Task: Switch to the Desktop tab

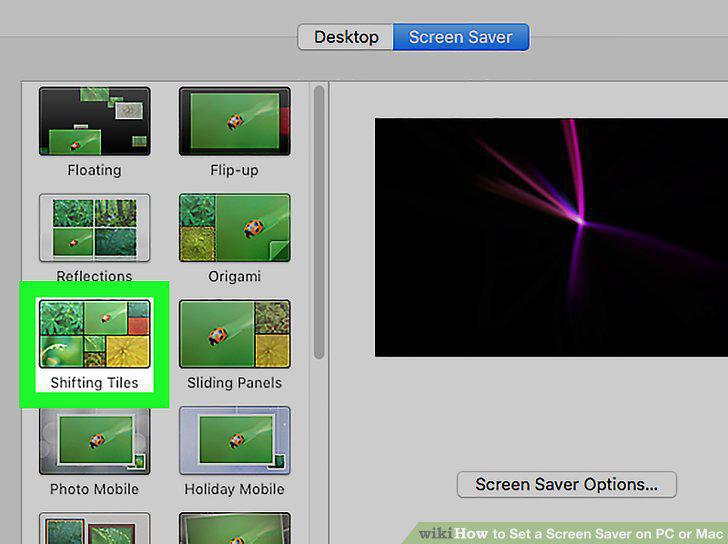Action: 346,37
